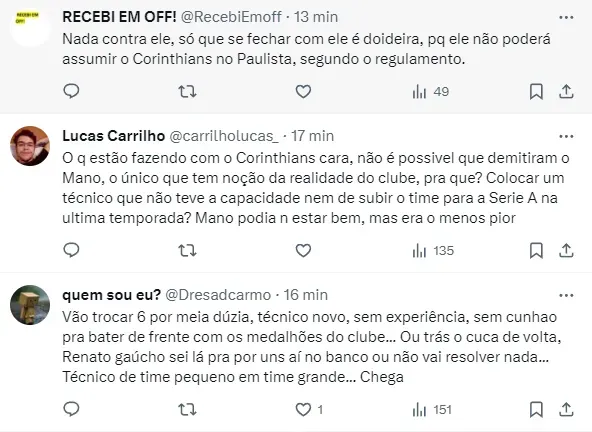Image resolution: width=592 pixels, height=432 pixels.
Task: Retweet Lucas Carrilho's post
Action: point(187,250)
